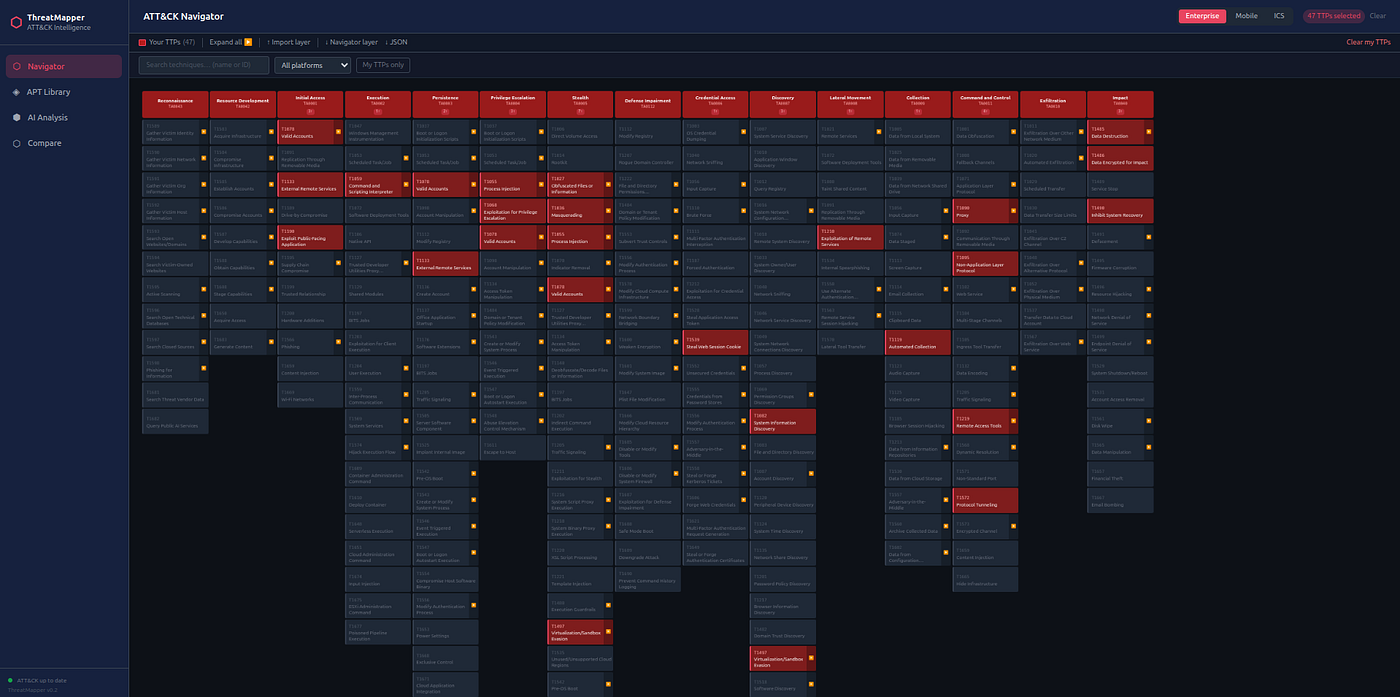
Task: Deselect T1486 Data Encrypted for Impact
Action: coord(1120,158)
